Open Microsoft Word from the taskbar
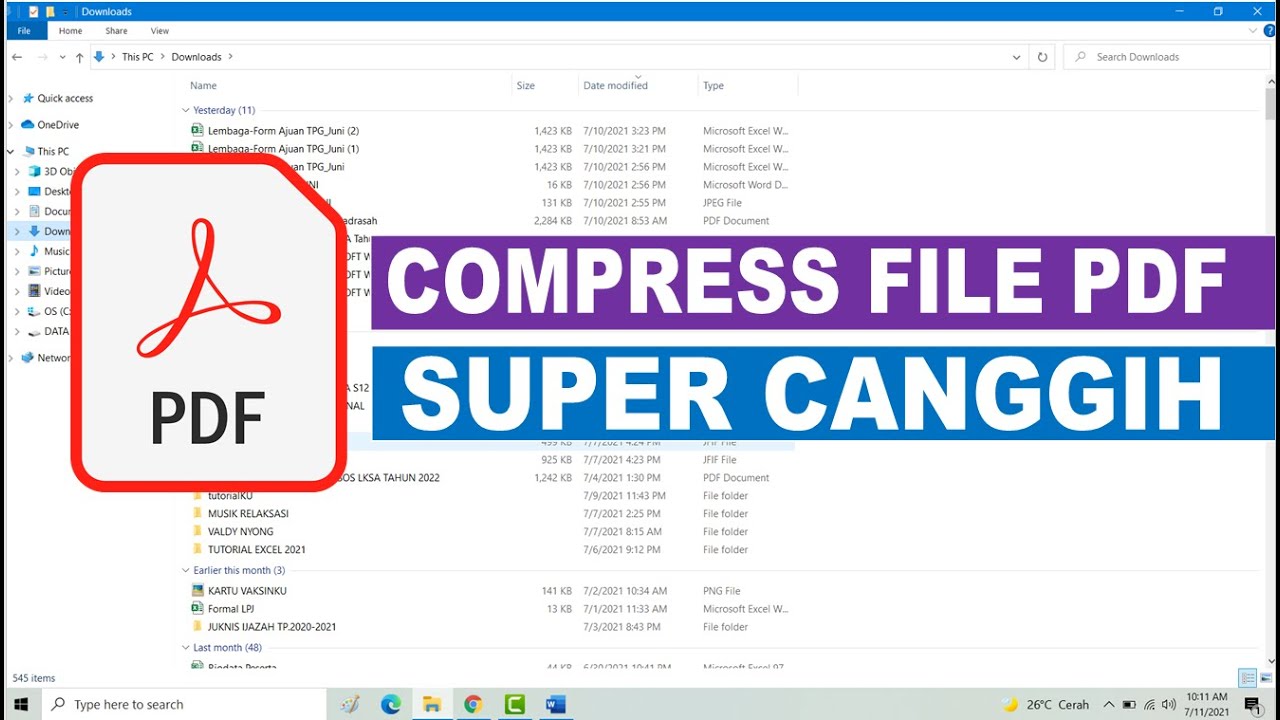 (556, 704)
